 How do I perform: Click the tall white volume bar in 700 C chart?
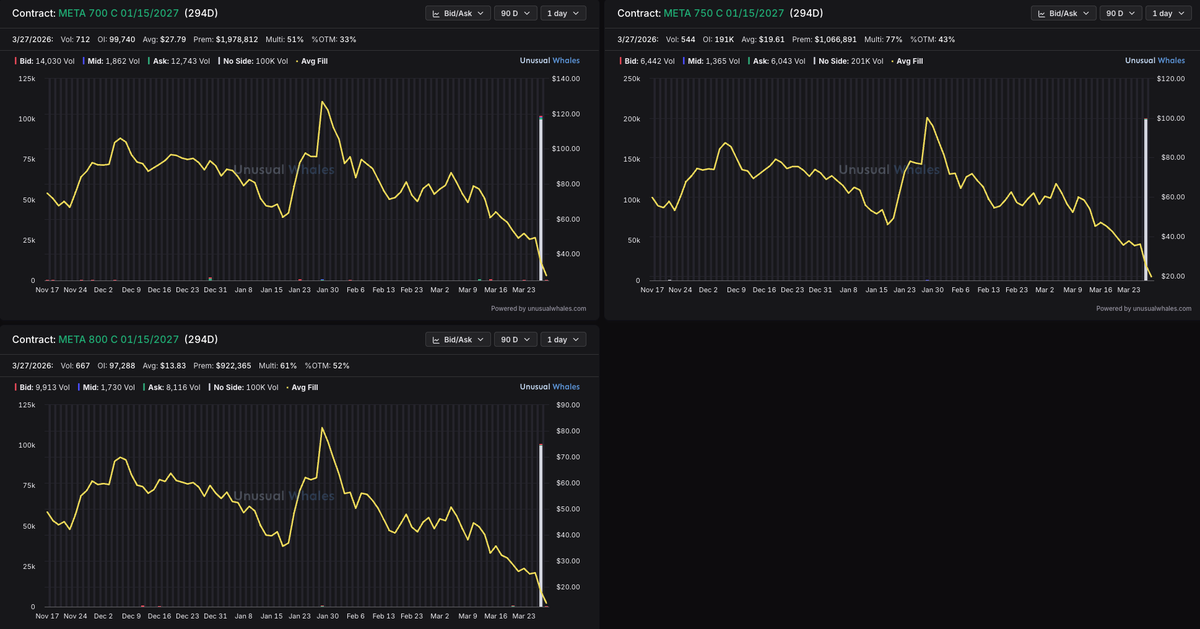(x=541, y=199)
